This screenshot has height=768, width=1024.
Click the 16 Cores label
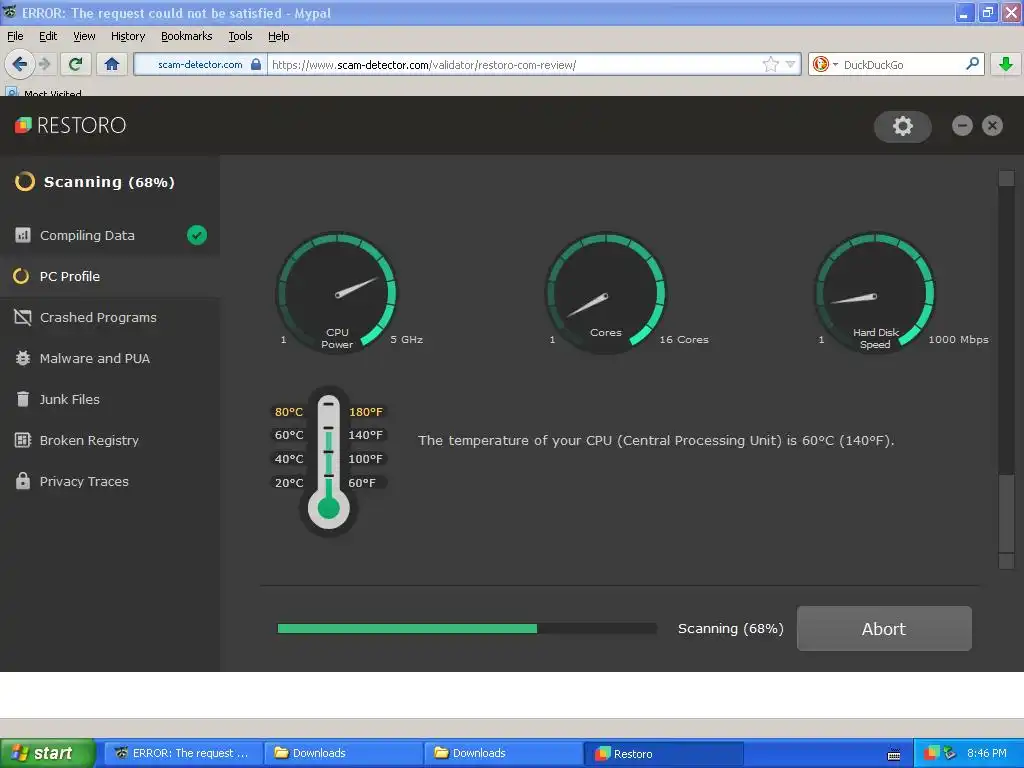click(684, 340)
